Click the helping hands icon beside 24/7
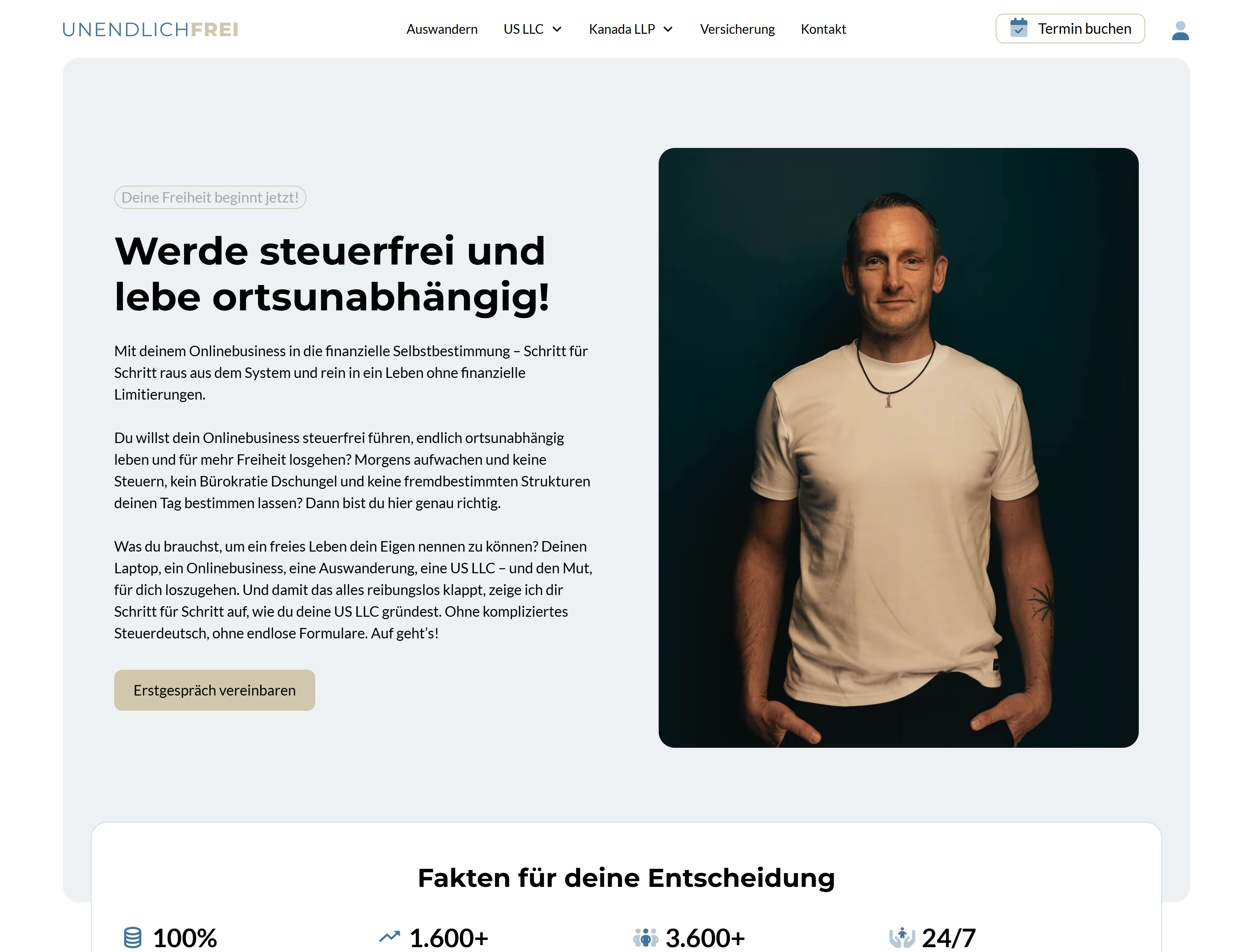Viewport: 1253px width, 952px height. coord(902,937)
